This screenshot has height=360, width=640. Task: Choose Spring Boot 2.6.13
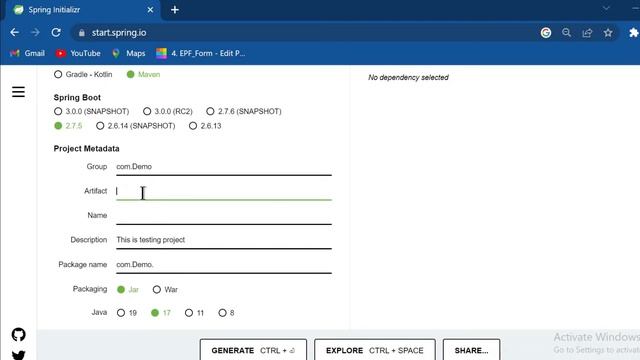[205, 126]
